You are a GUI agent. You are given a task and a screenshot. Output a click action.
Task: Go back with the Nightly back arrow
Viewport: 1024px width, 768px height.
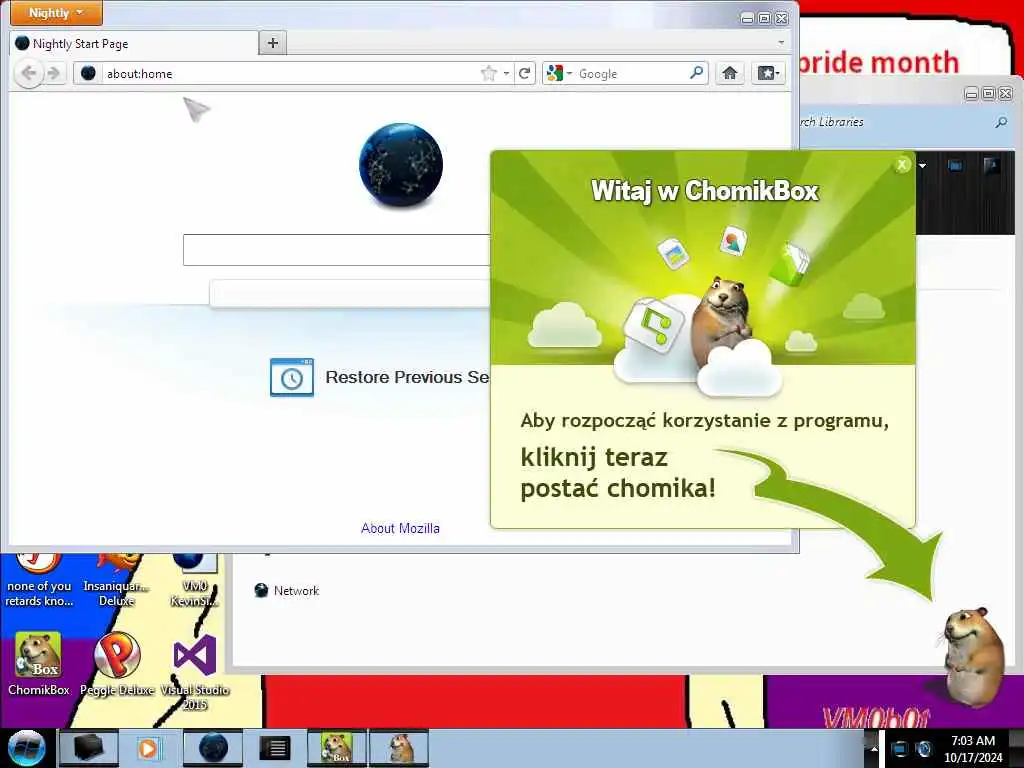click(28, 73)
